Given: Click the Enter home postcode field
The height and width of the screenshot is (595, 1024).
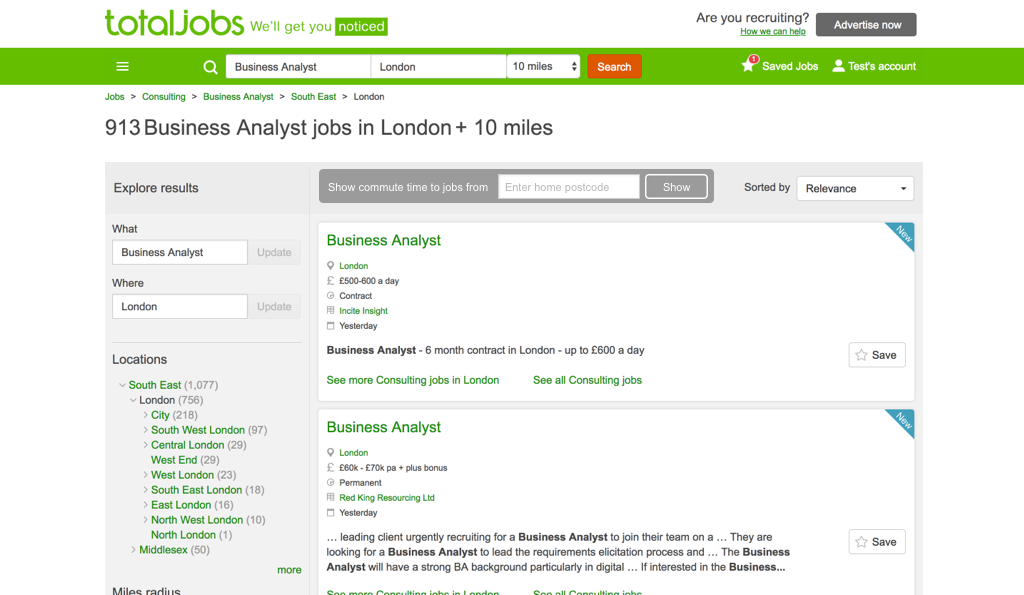Looking at the screenshot, I should click(569, 187).
